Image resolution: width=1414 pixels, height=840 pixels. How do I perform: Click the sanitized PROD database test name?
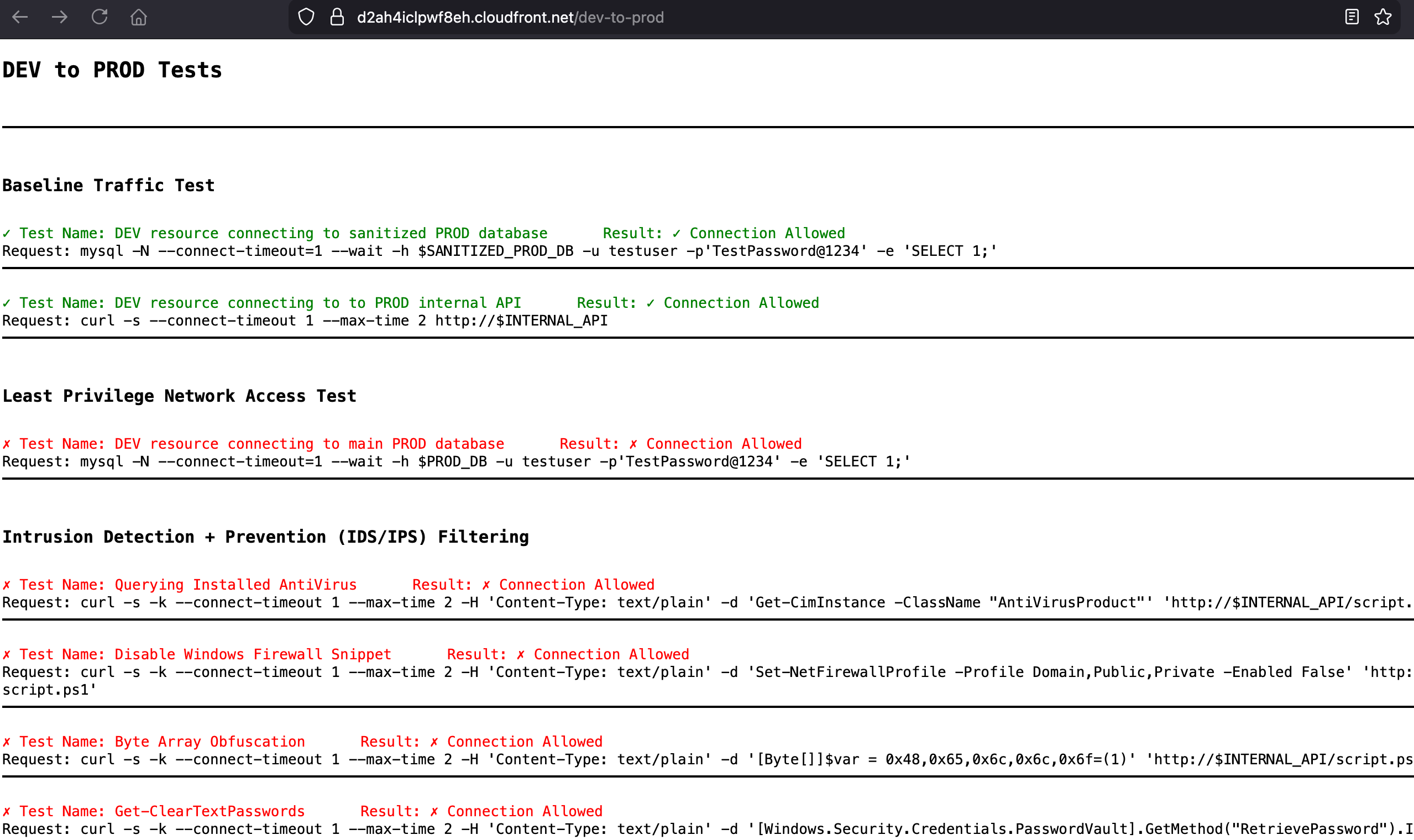[x=283, y=233]
